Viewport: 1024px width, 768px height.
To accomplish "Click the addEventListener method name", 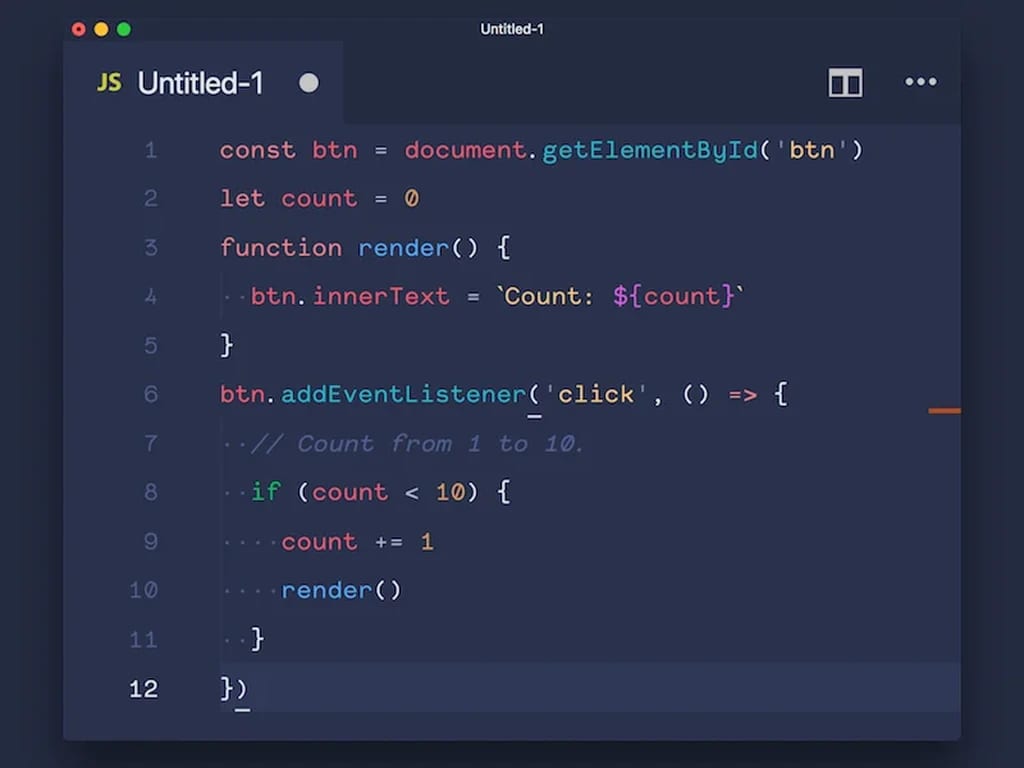I will click(404, 394).
